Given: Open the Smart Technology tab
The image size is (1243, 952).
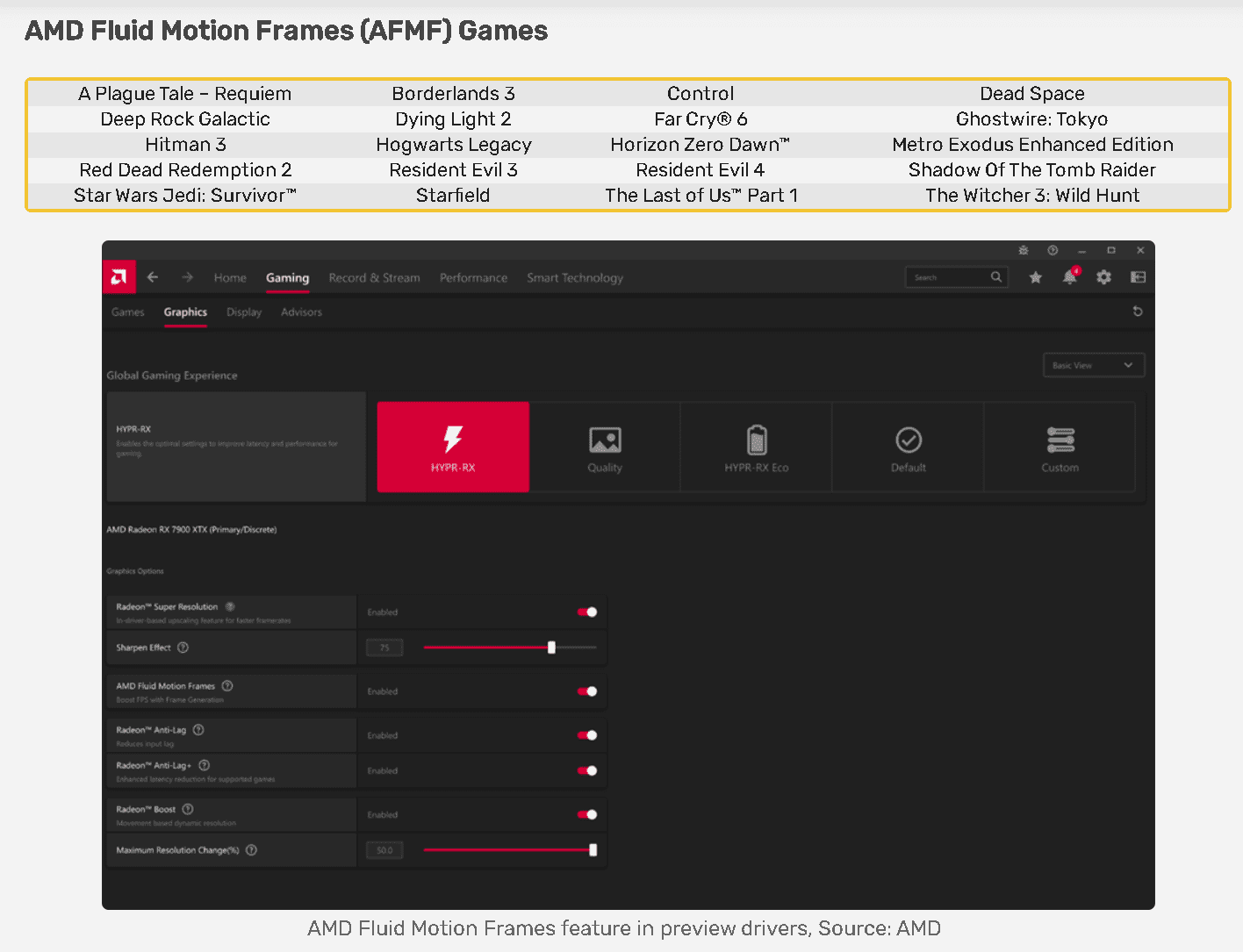Looking at the screenshot, I should tap(575, 277).
